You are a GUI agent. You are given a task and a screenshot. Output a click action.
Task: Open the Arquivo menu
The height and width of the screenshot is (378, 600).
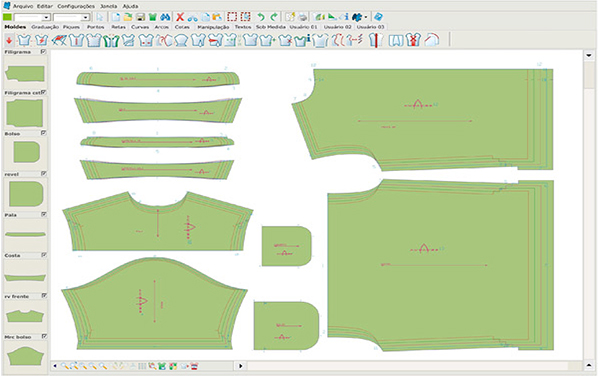click(23, 6)
